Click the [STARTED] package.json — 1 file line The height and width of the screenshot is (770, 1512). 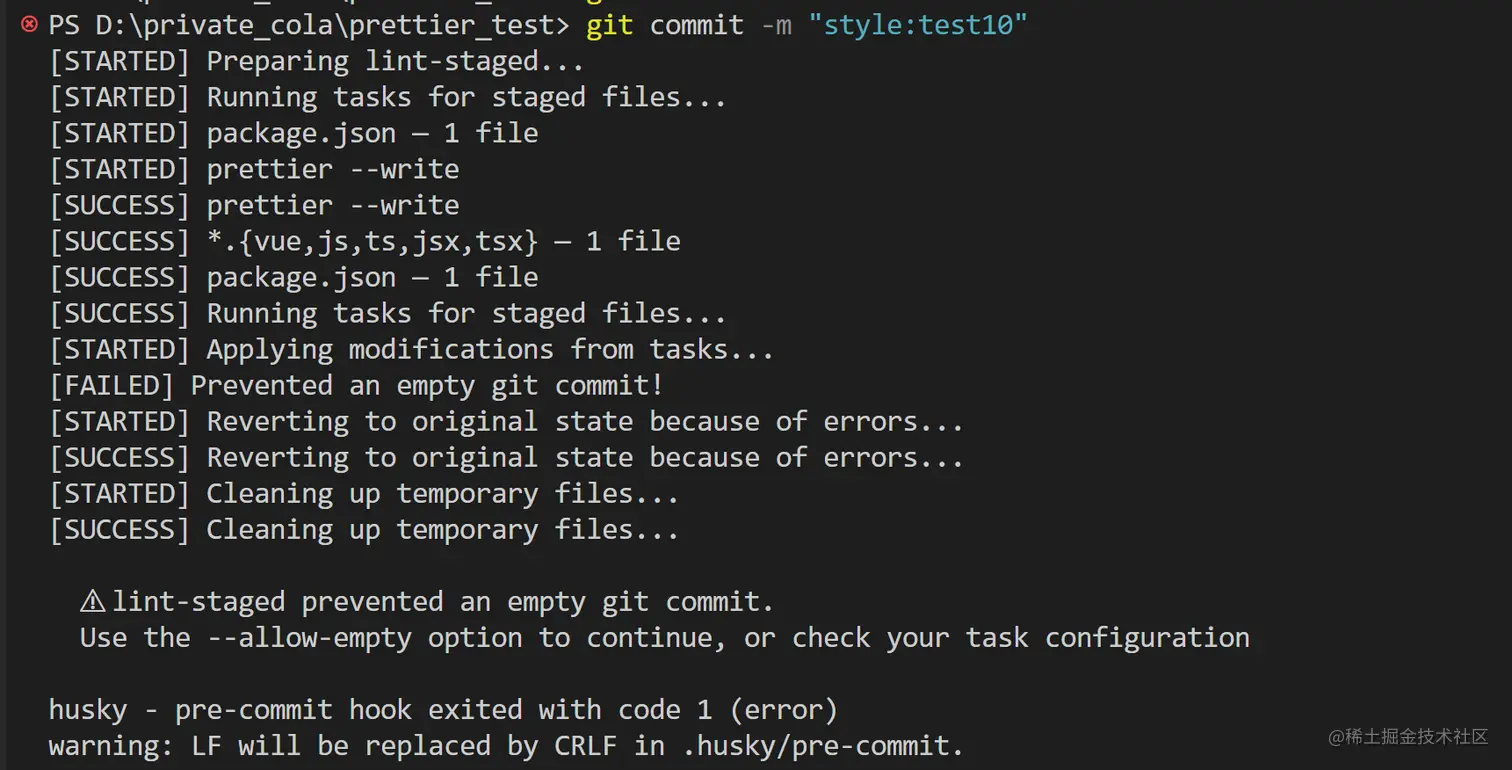[293, 134]
